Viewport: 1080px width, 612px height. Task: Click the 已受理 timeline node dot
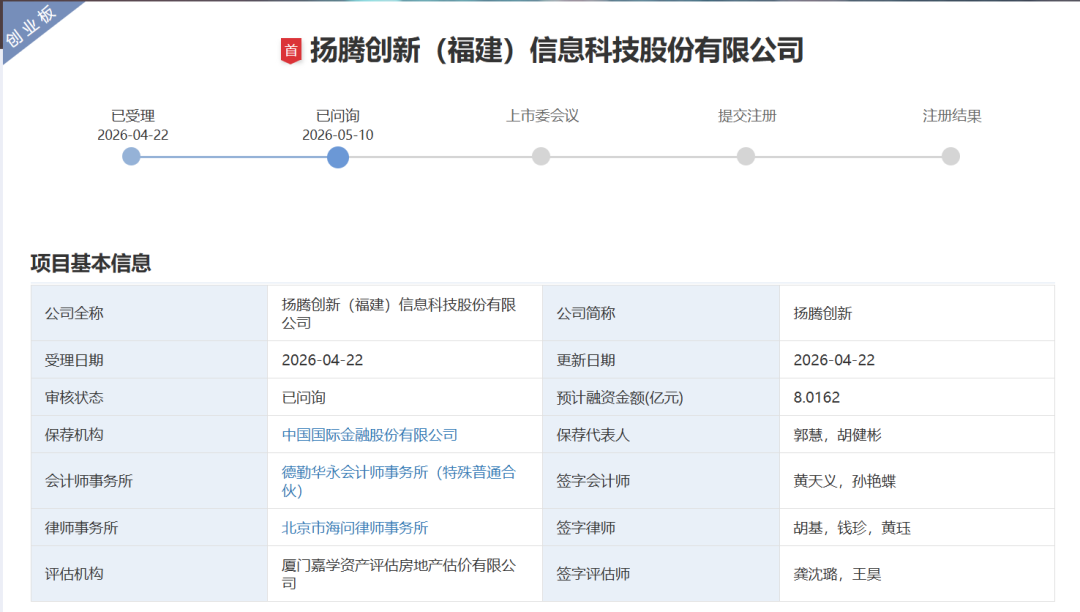click(x=131, y=157)
